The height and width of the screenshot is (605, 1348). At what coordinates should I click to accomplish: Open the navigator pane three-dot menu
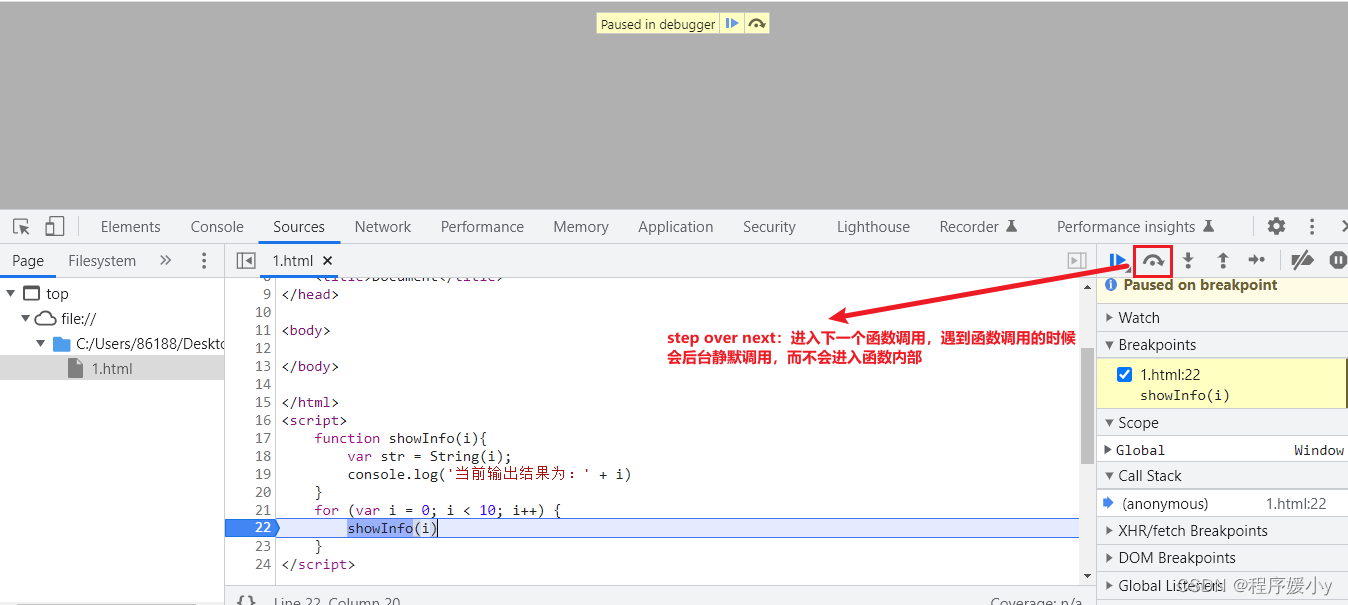[x=204, y=261]
